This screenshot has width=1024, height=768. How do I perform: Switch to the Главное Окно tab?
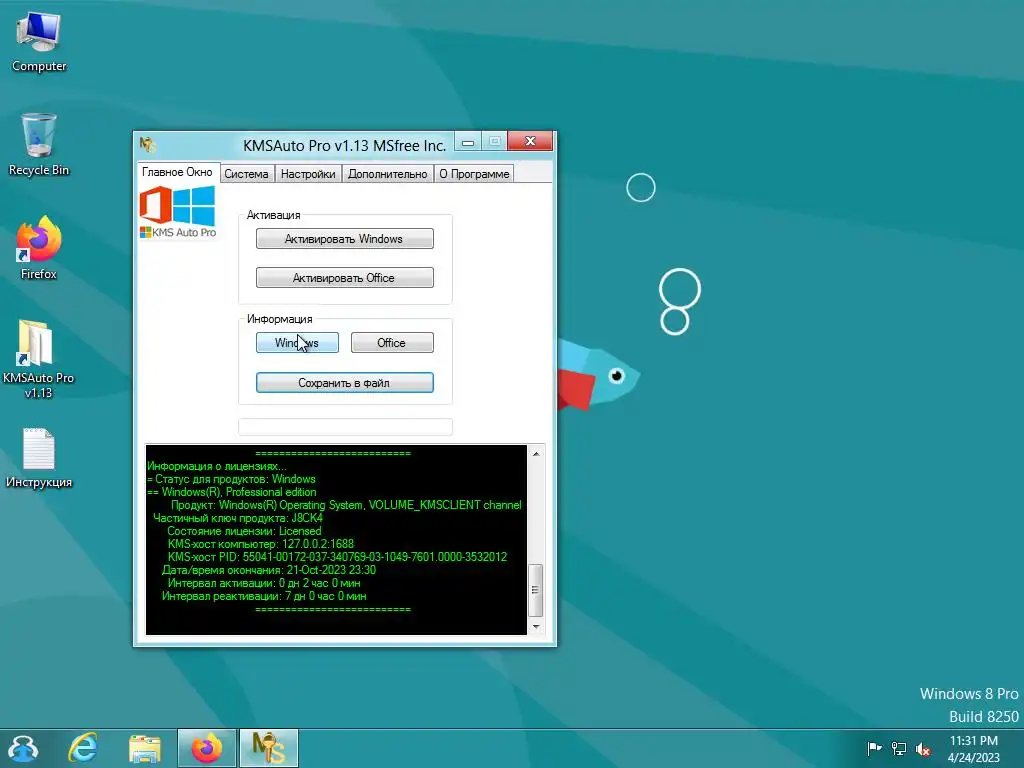177,172
